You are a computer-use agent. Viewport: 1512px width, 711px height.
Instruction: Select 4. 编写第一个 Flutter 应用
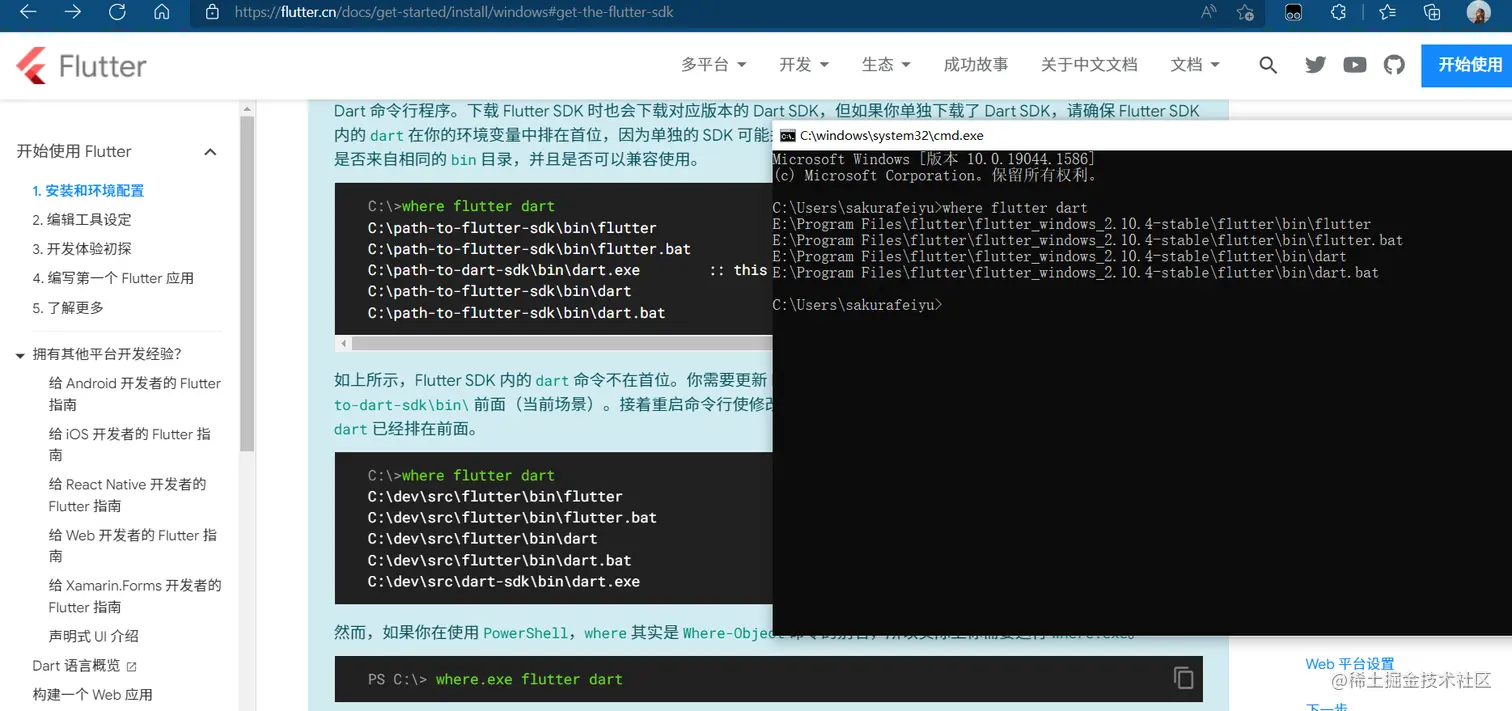point(113,278)
